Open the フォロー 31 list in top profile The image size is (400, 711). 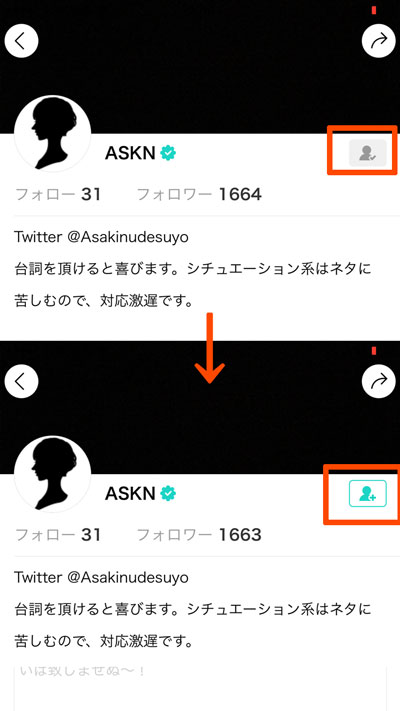pos(58,195)
